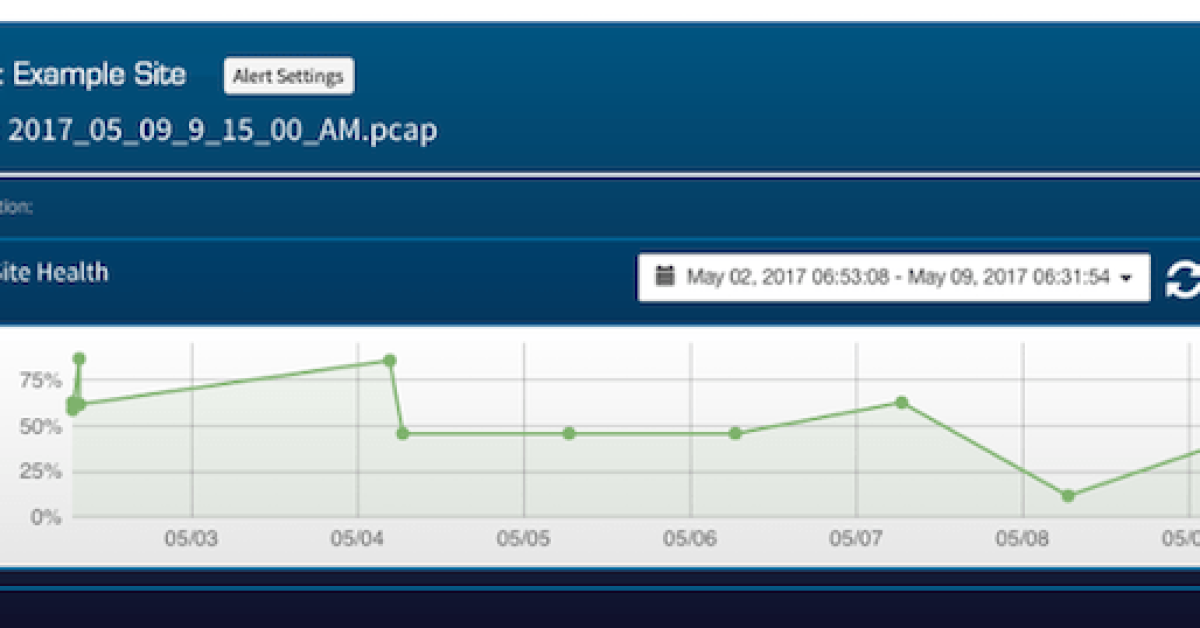Click the 05/03 x-axis label
Viewport: 1200px width, 628px height.
click(192, 539)
